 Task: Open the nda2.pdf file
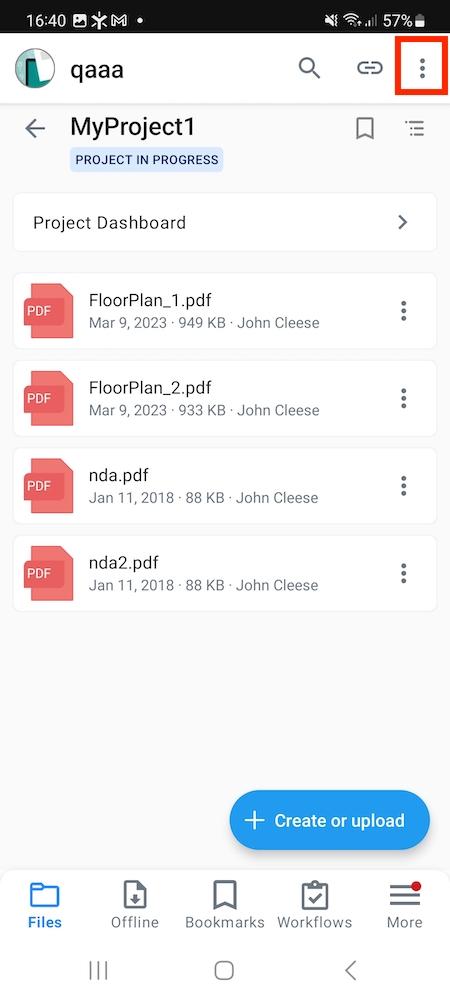(x=224, y=573)
